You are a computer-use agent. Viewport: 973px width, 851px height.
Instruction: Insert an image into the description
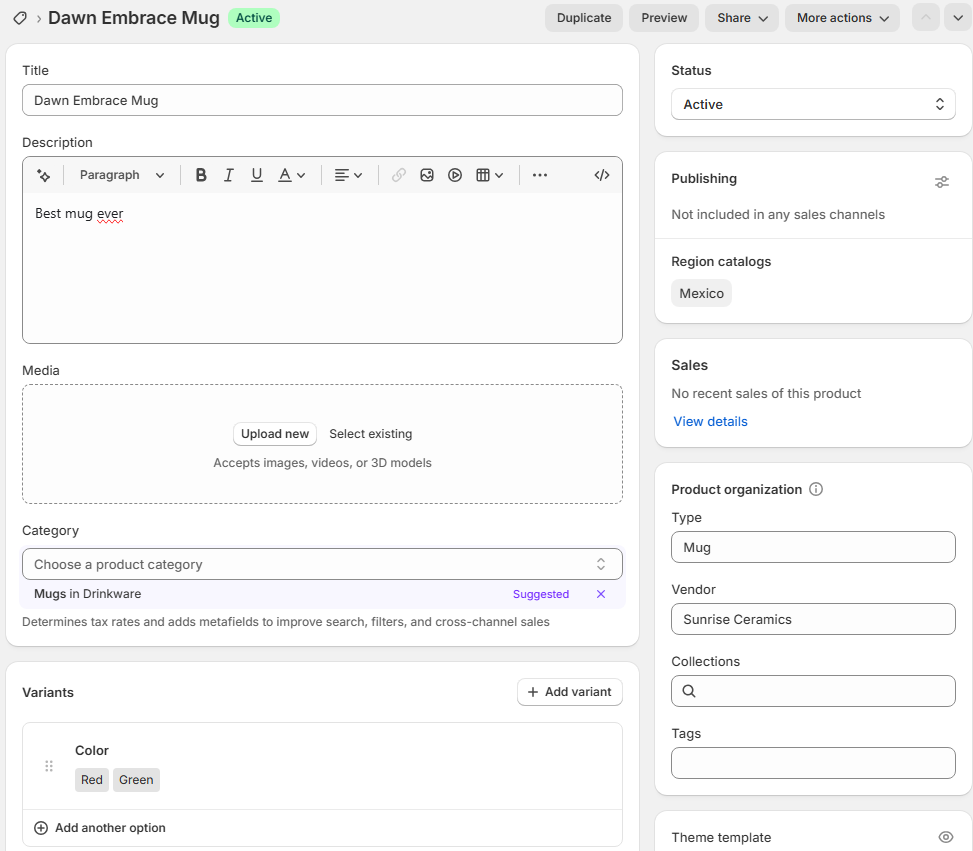427,174
